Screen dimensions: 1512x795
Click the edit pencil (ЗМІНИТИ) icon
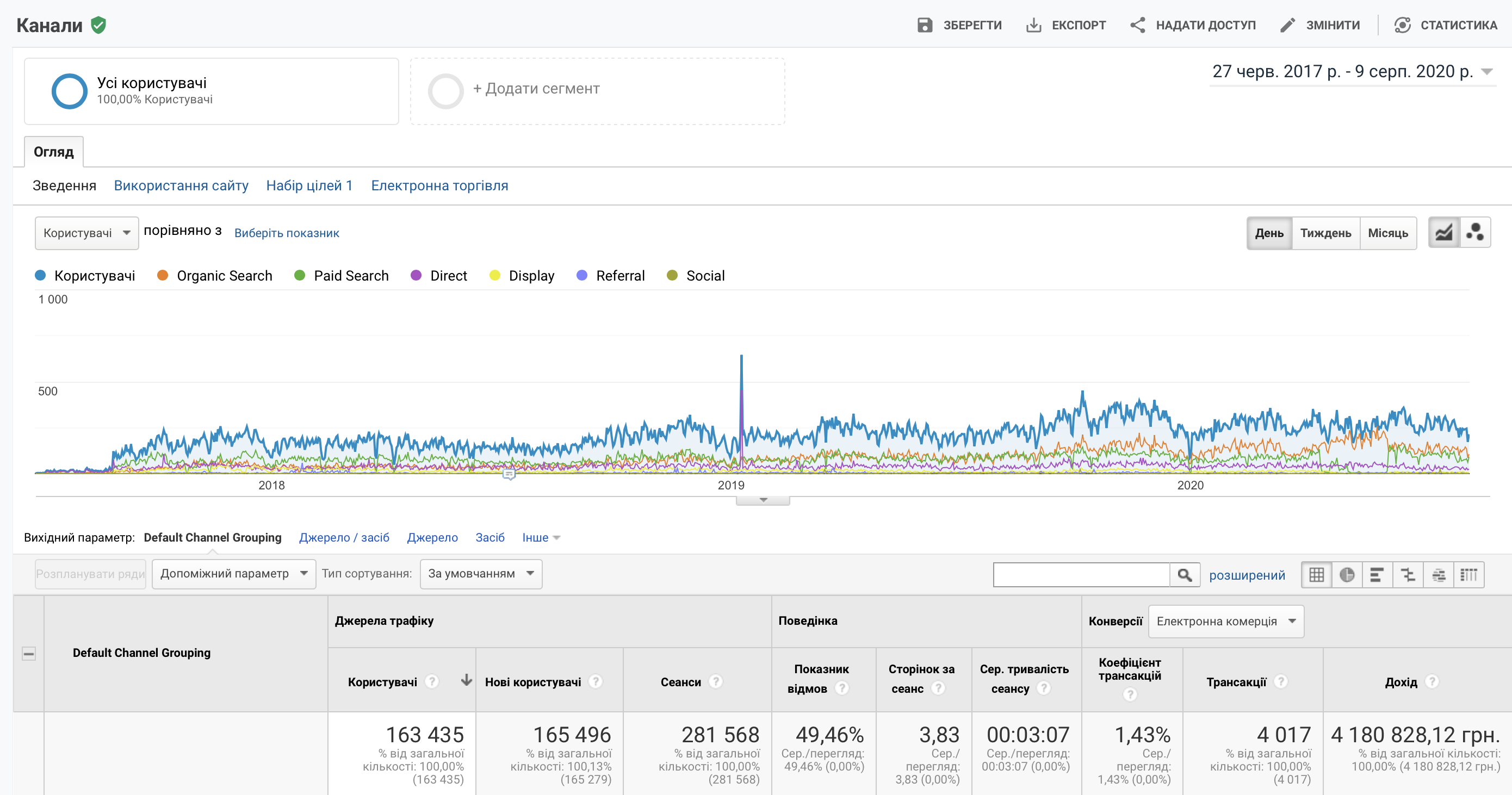point(1287,25)
